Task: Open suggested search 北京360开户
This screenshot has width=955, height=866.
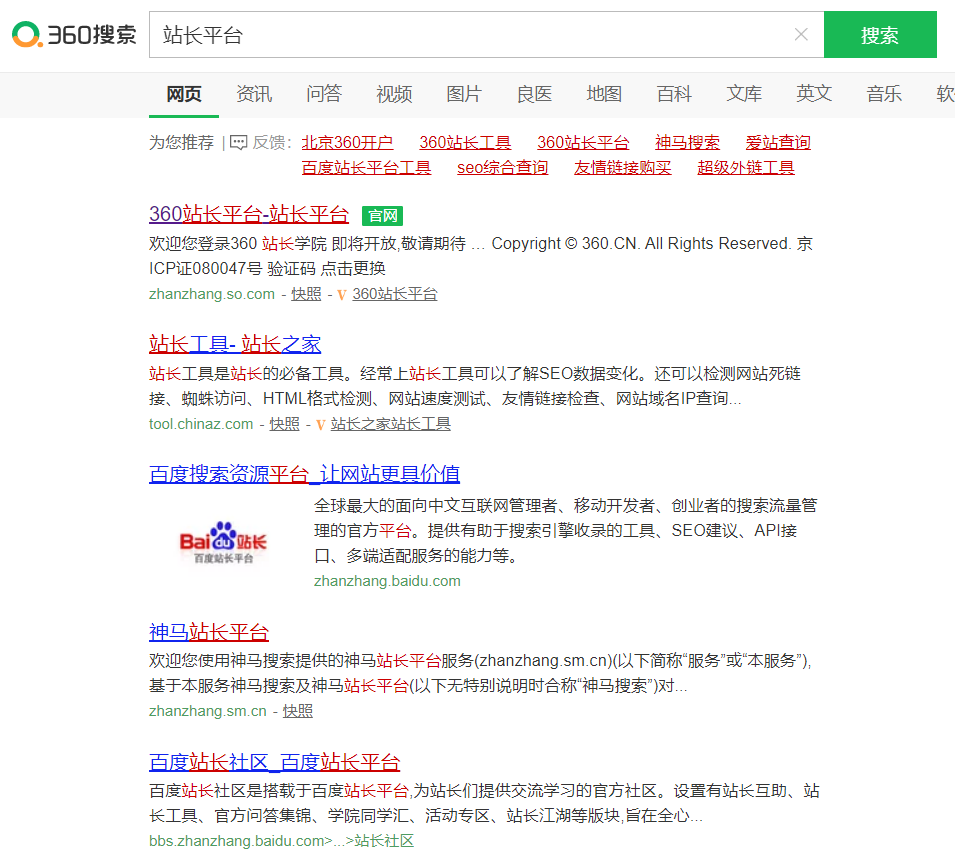Action: (347, 143)
